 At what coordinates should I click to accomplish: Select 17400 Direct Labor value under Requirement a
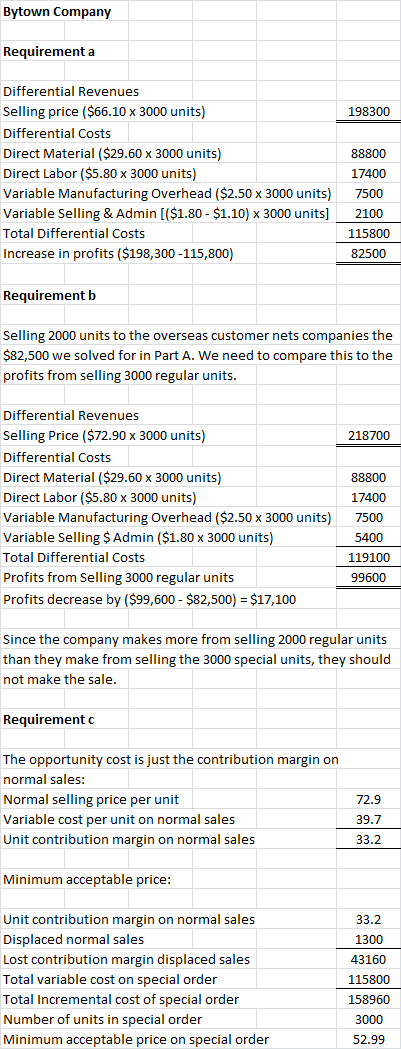click(x=369, y=173)
